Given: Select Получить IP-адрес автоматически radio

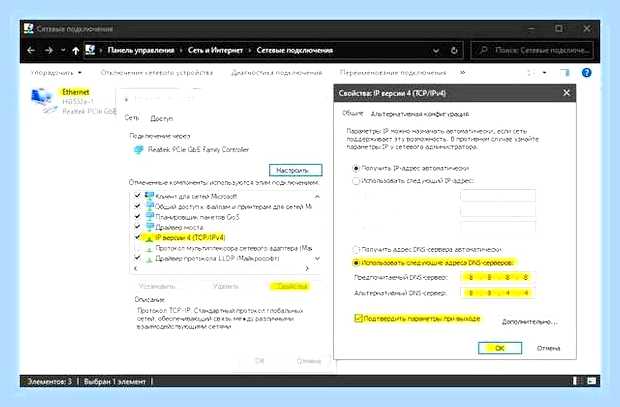Looking at the screenshot, I should pos(356,168).
